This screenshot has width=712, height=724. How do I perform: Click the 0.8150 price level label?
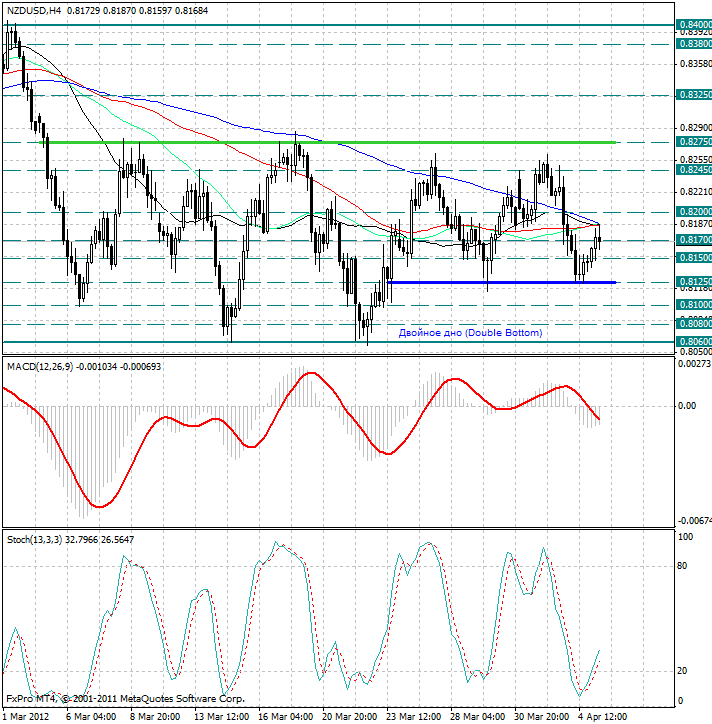click(693, 258)
